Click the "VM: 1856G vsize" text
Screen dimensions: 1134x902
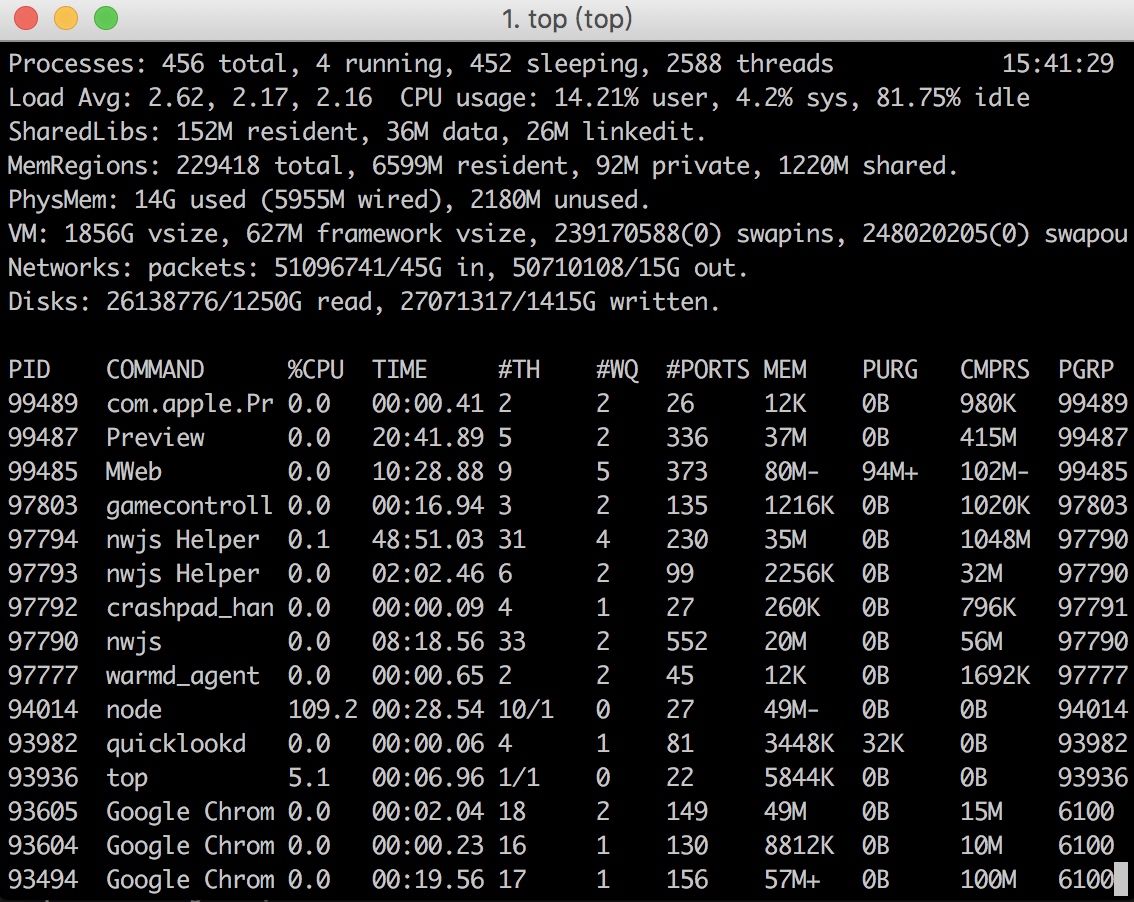tap(114, 234)
